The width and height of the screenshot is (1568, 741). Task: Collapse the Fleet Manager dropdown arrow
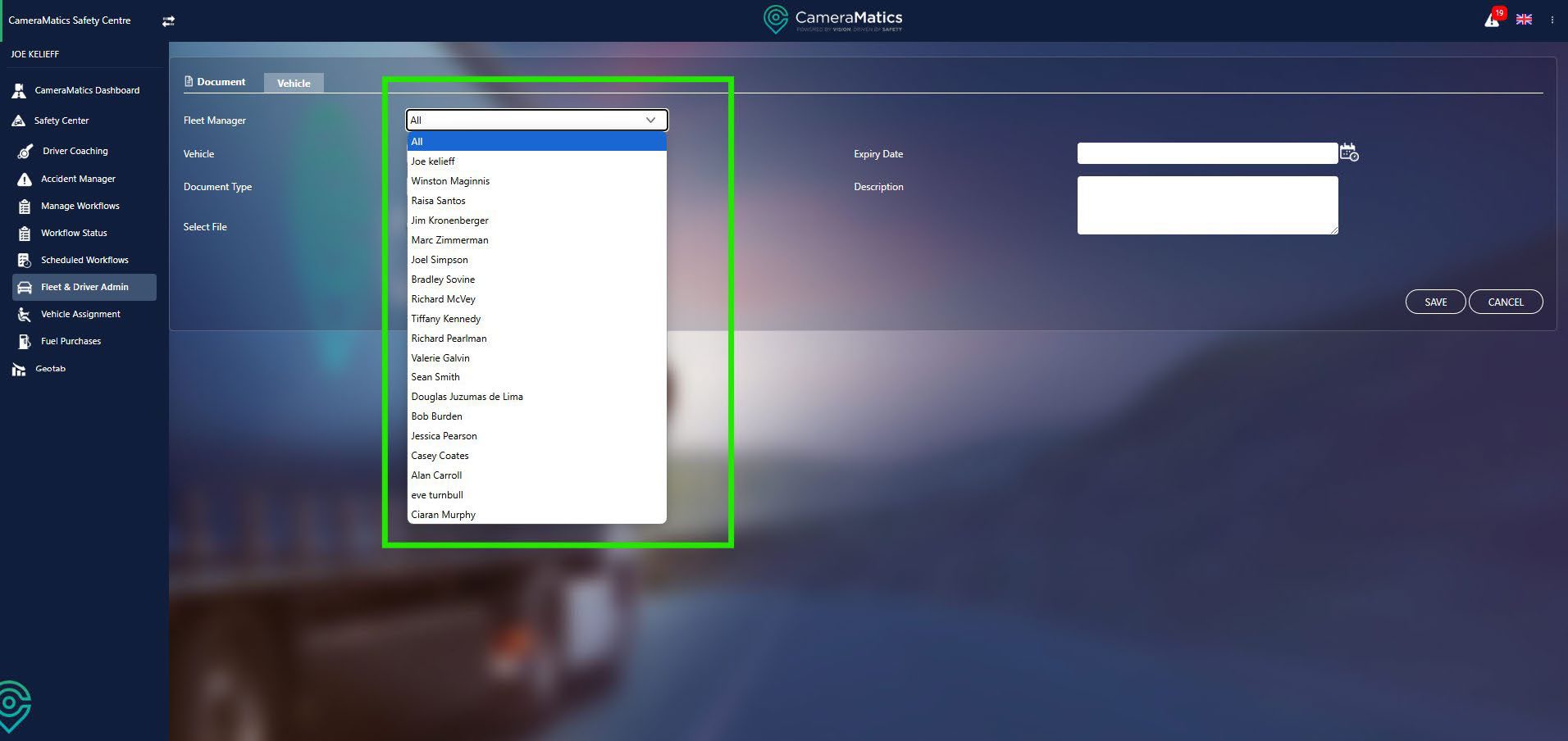pos(650,120)
